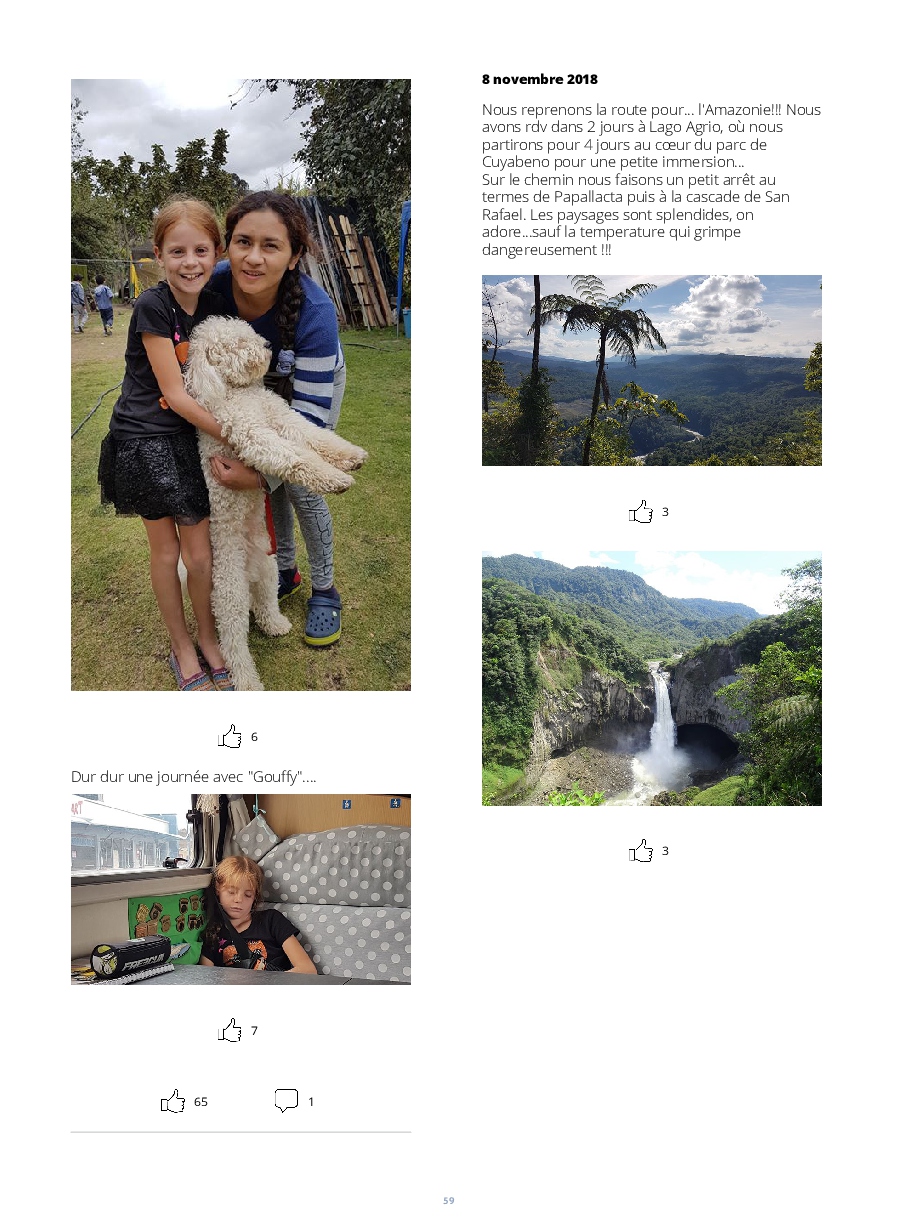
Task: Click thumbs-up icon under sleeping girl photo
Action: coord(230,1030)
